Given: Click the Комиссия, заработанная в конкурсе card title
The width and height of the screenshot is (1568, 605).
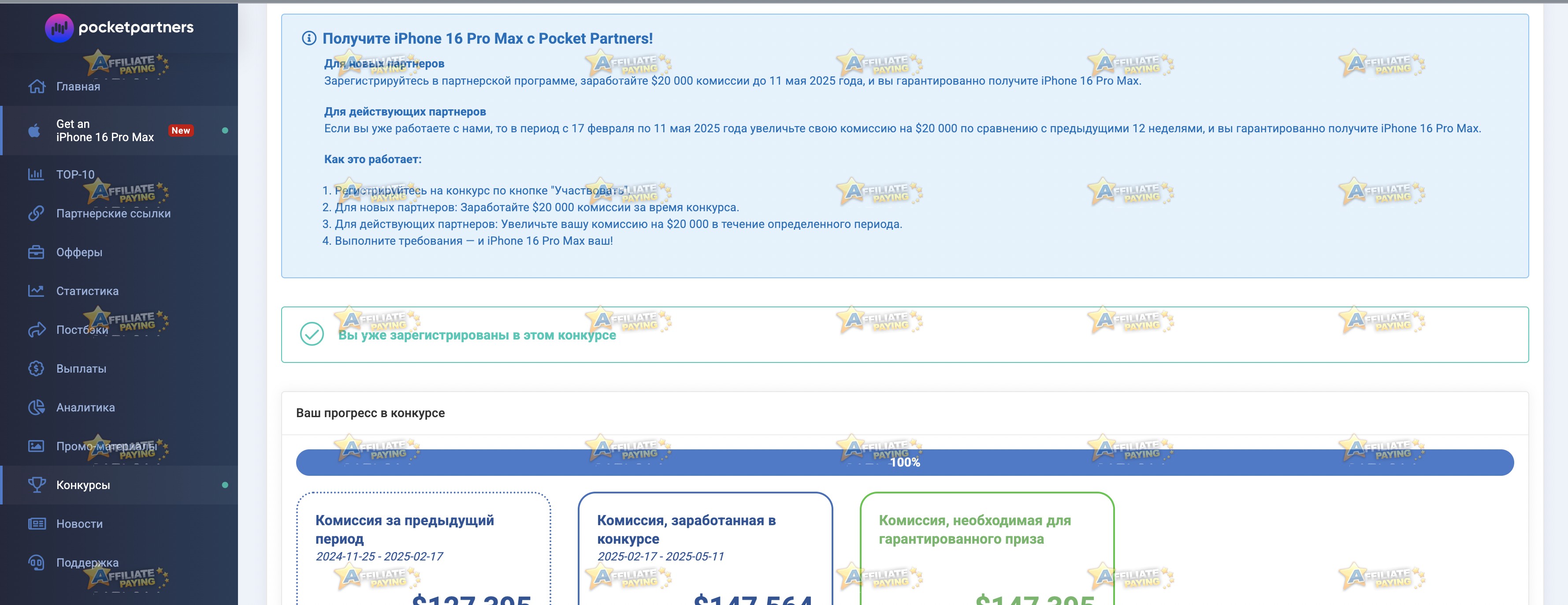Looking at the screenshot, I should pos(687,530).
